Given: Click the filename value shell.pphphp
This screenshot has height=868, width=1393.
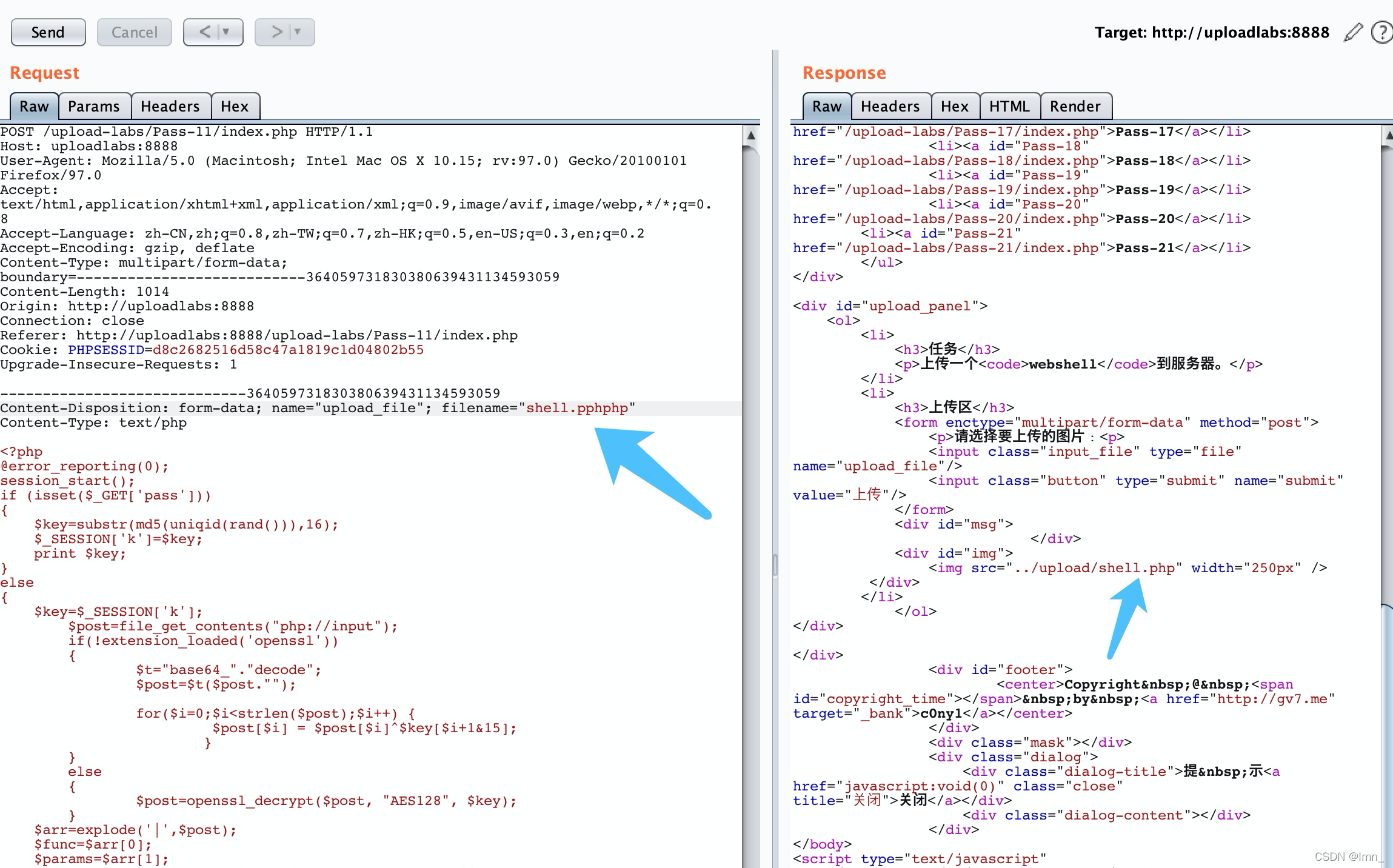Looking at the screenshot, I should point(576,408).
